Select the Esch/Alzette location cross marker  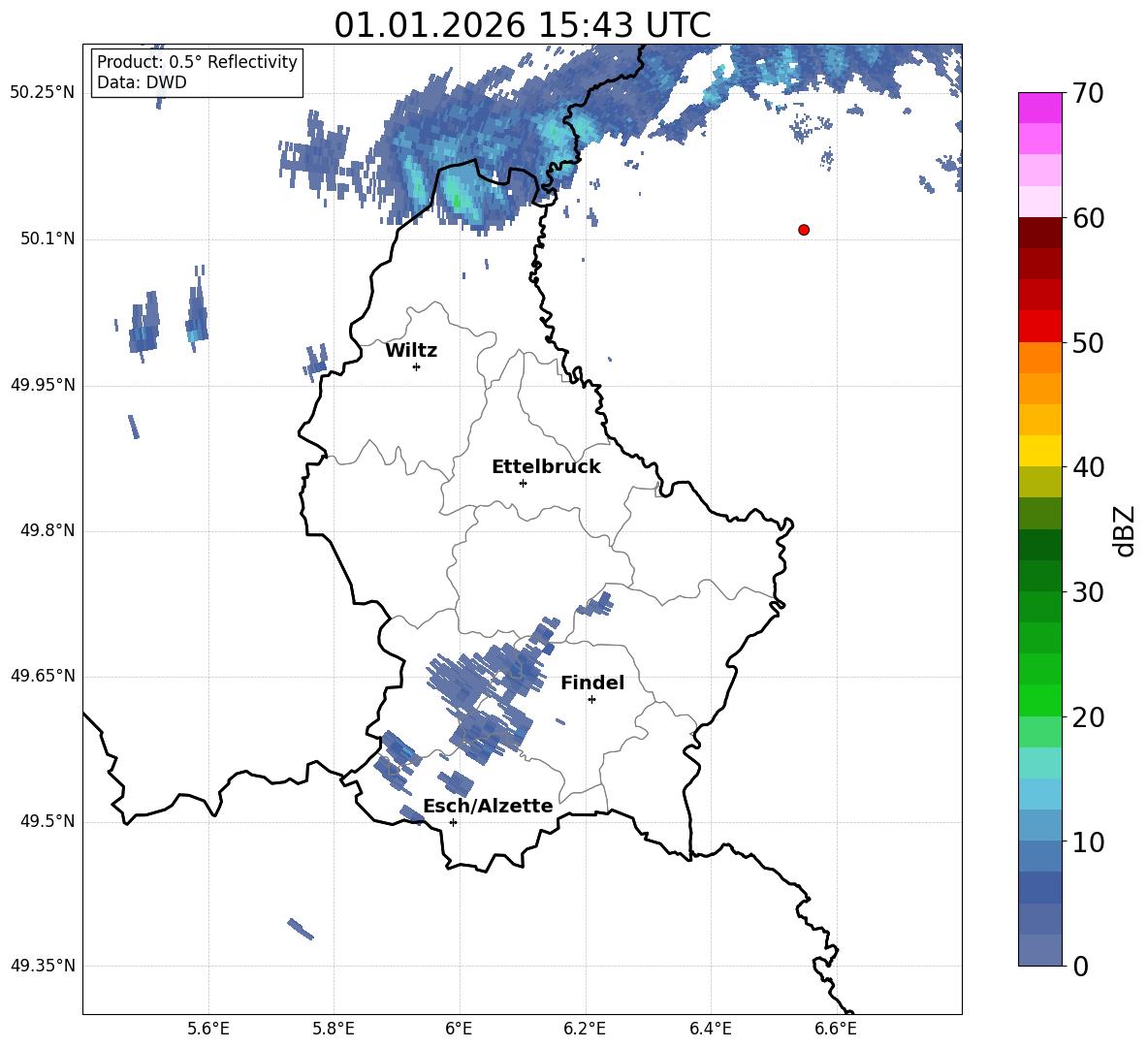[453, 822]
